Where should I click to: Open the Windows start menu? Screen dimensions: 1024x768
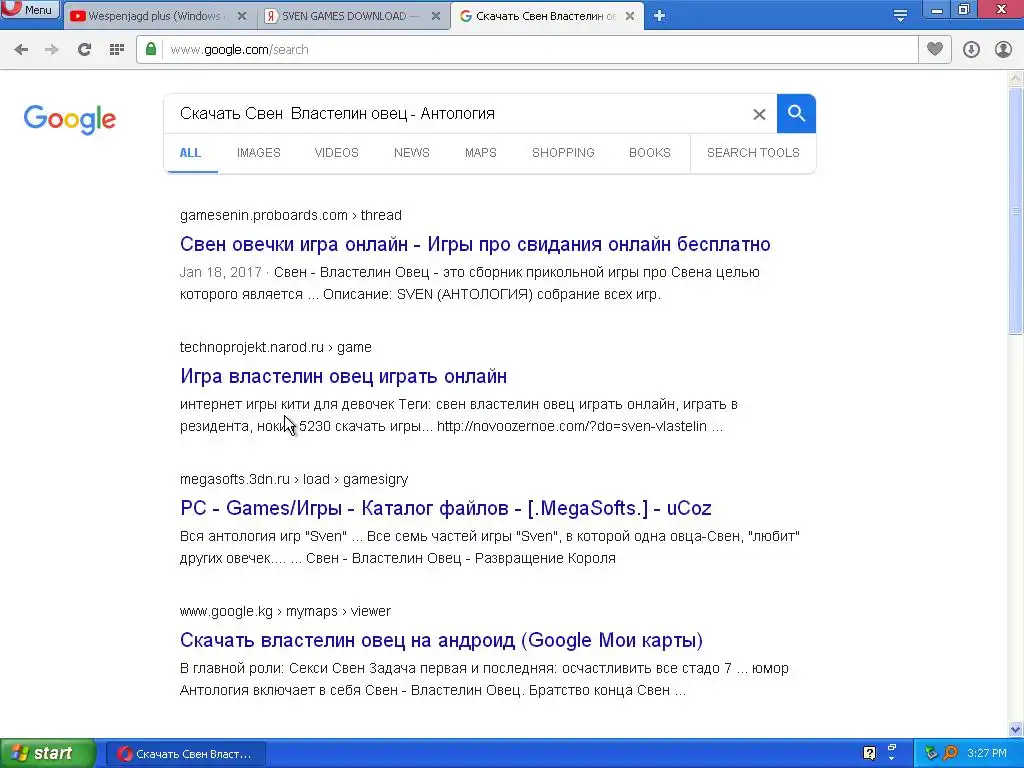click(x=47, y=754)
